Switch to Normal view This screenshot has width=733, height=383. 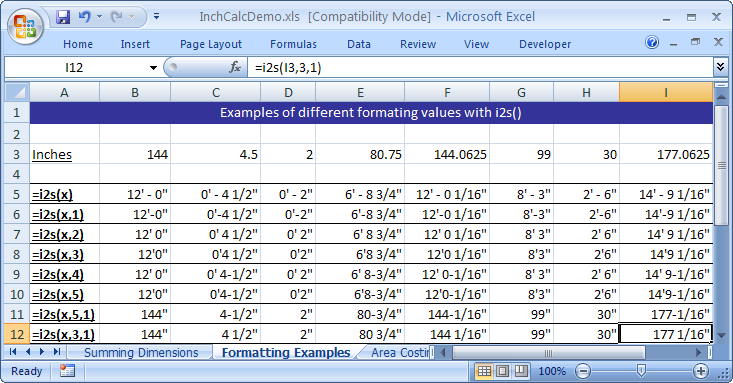click(484, 371)
